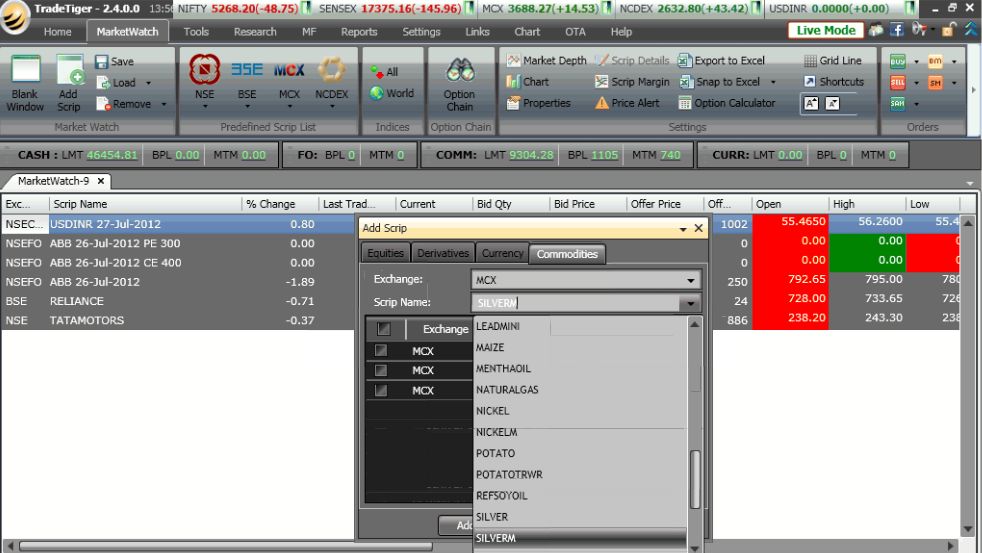Image resolution: width=982 pixels, height=553 pixels.
Task: Switch to the Derivatives tab
Action: point(442,254)
